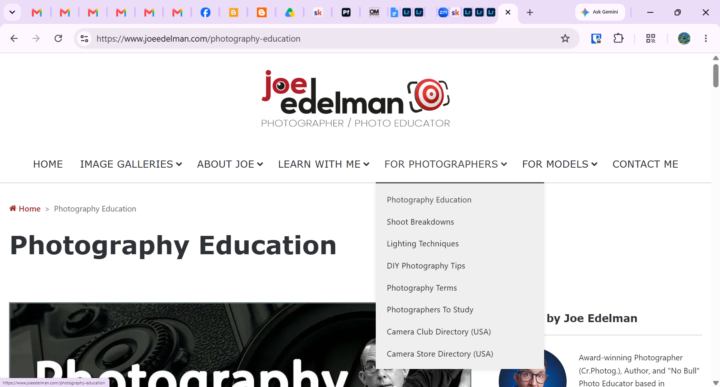Open the Chrome three-dot menu

pos(706,39)
